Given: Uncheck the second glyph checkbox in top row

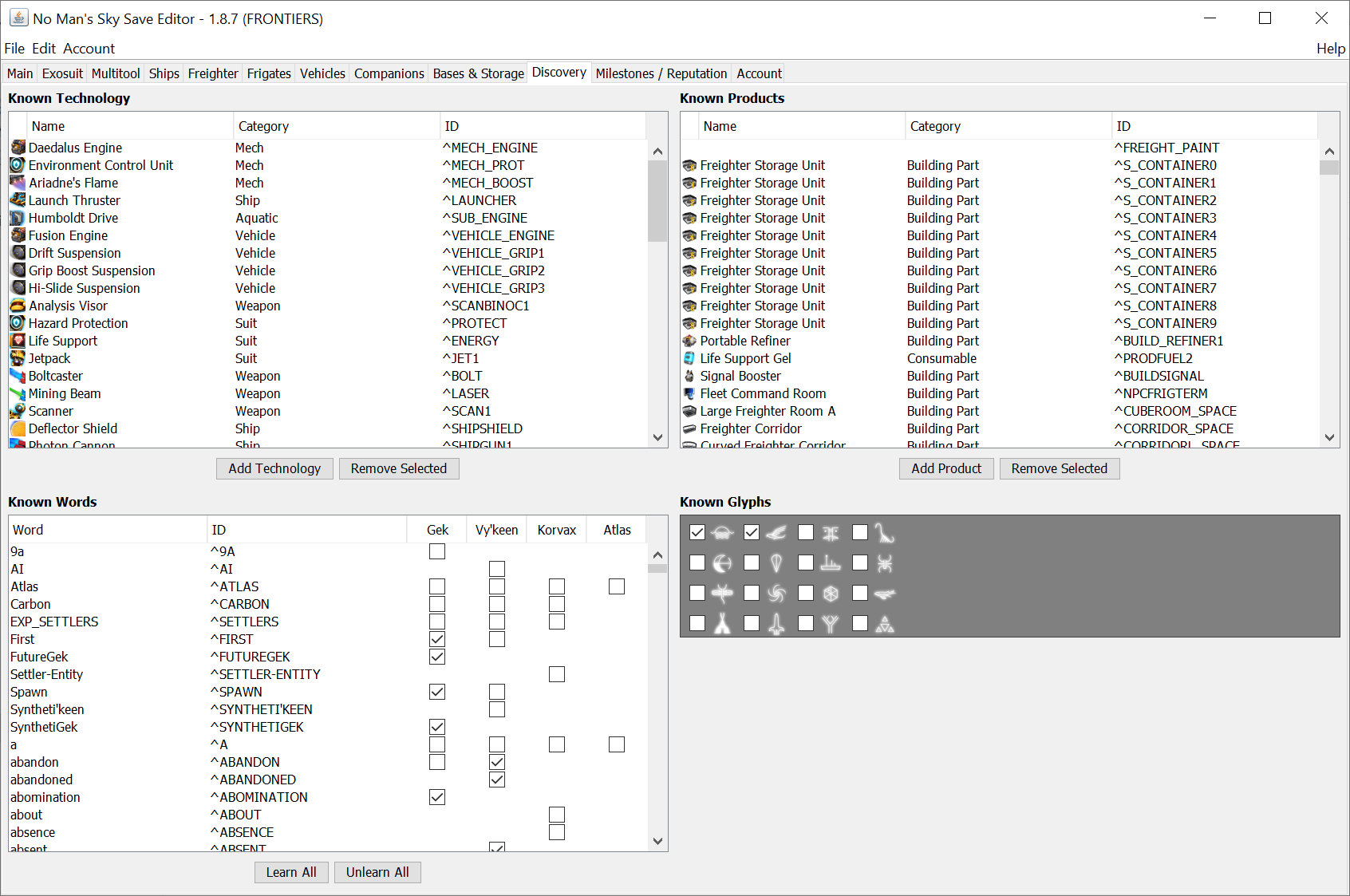Looking at the screenshot, I should [752, 532].
